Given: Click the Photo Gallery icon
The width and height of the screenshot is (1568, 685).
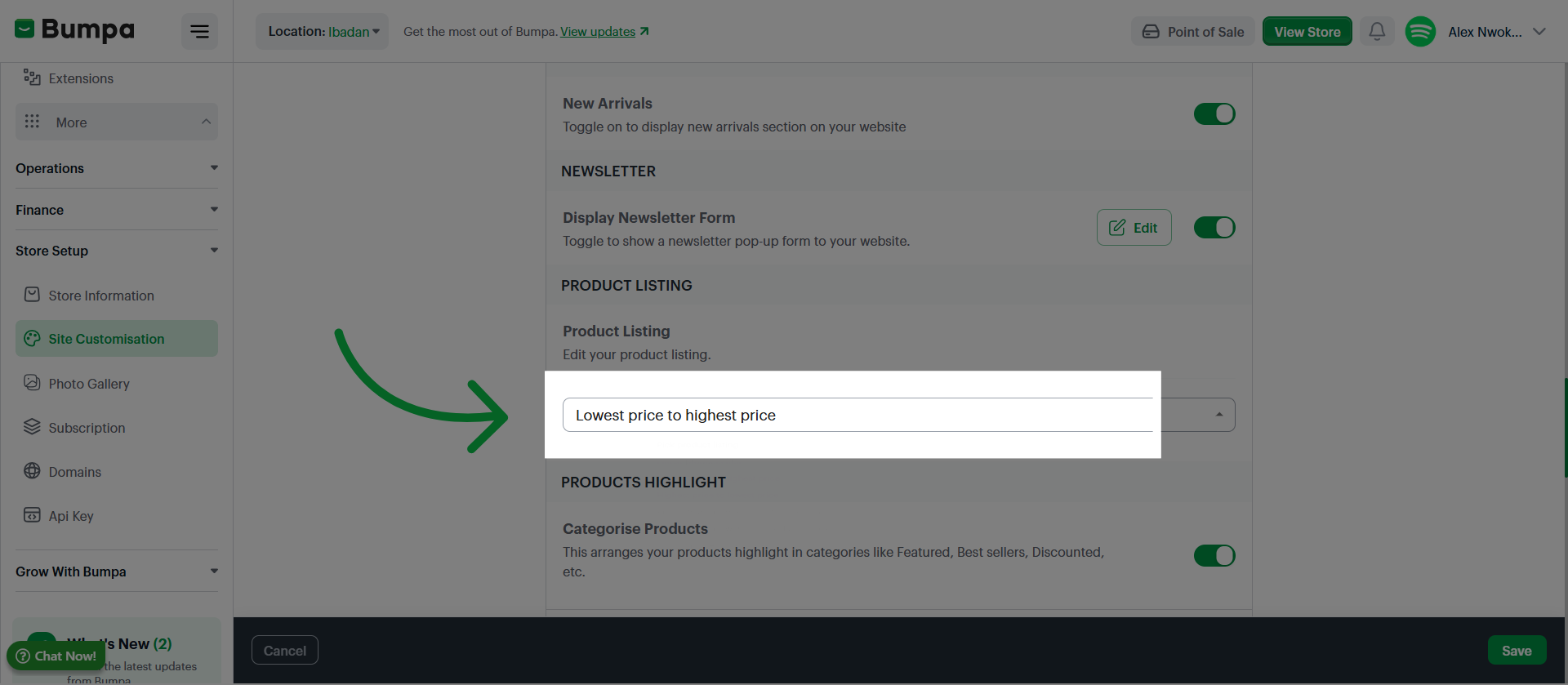Looking at the screenshot, I should pos(32,383).
